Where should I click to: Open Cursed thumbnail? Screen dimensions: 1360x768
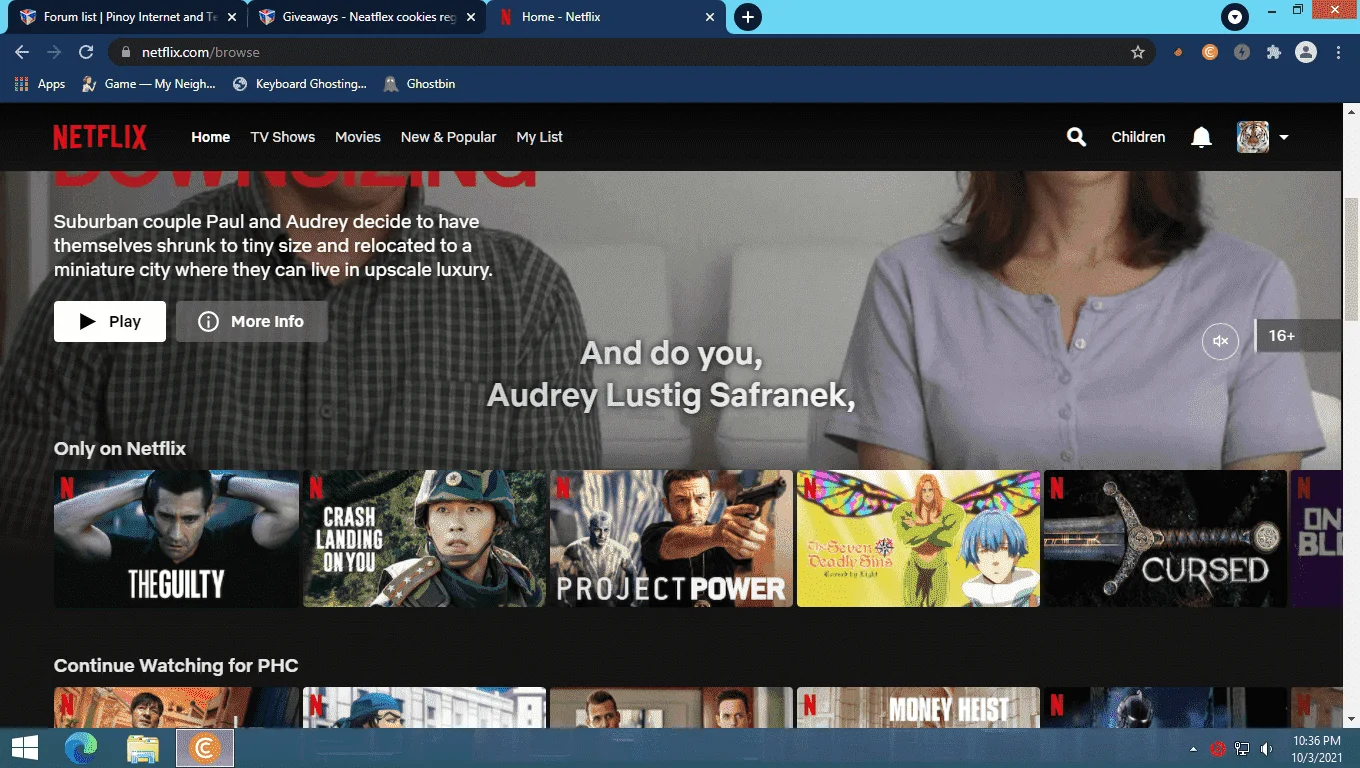click(x=1165, y=539)
